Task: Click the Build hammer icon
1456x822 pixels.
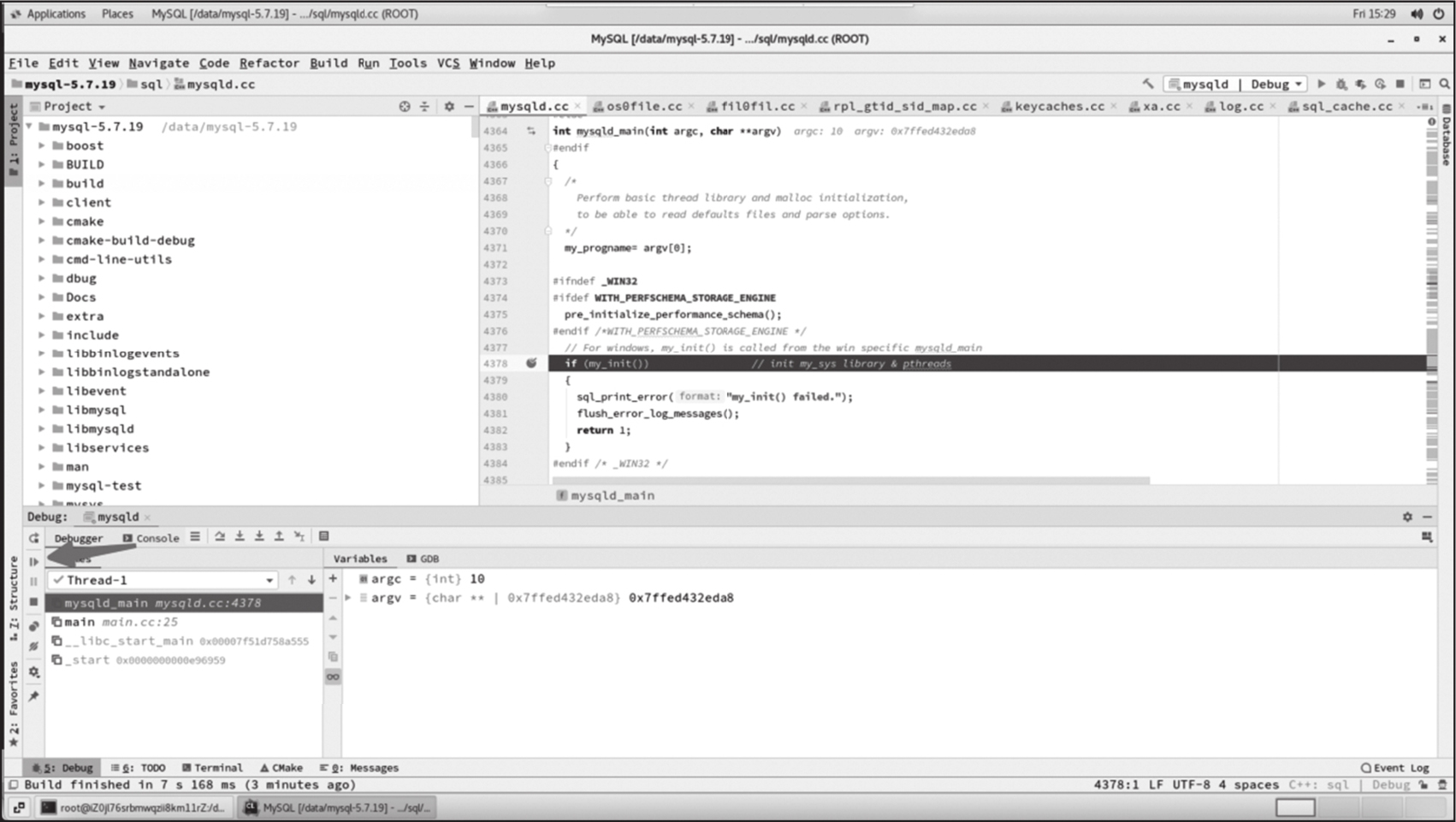Action: coord(1147,84)
